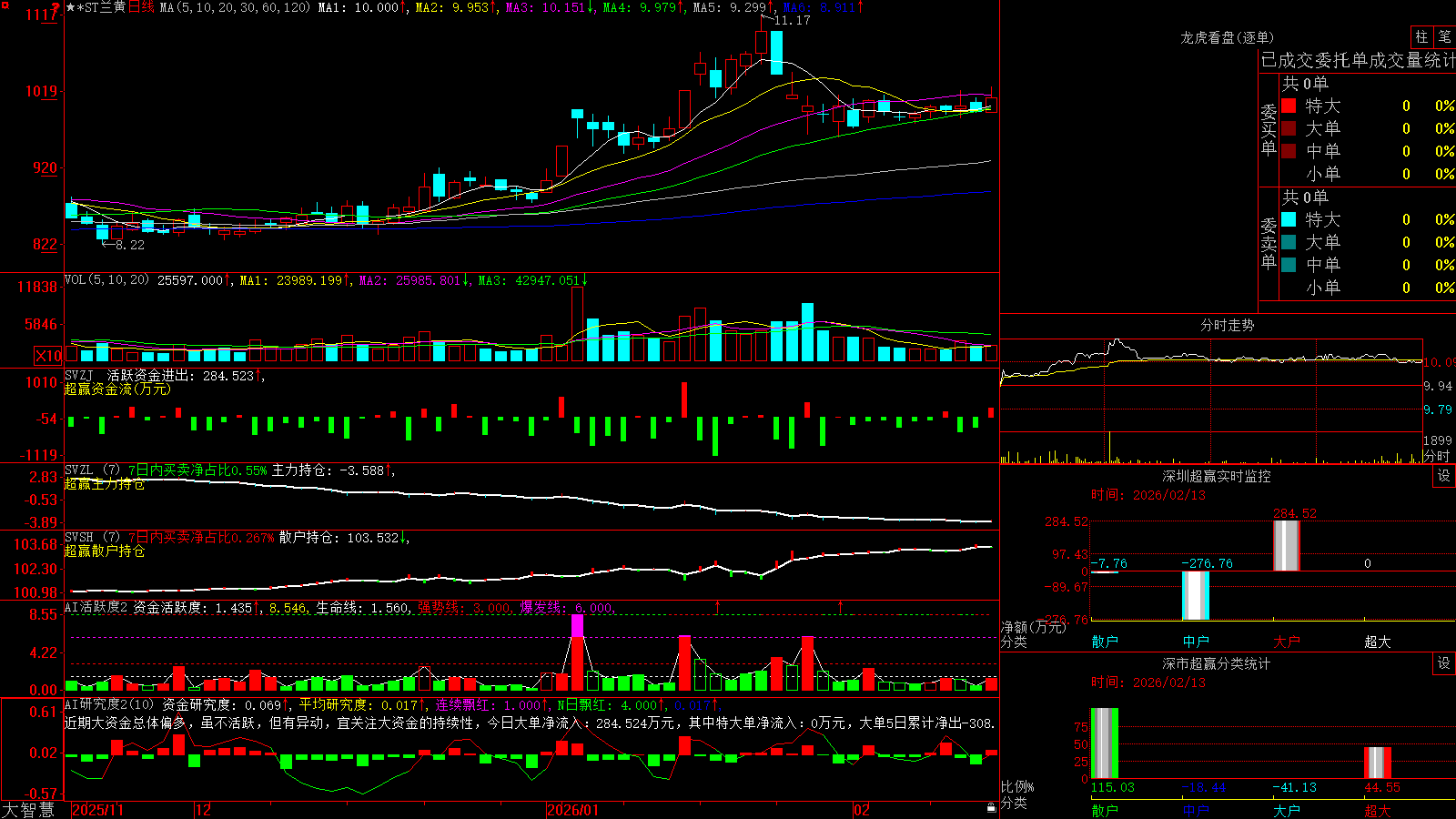Click the small red square icon at top-left corner
The image size is (1456, 819).
[5, 5]
